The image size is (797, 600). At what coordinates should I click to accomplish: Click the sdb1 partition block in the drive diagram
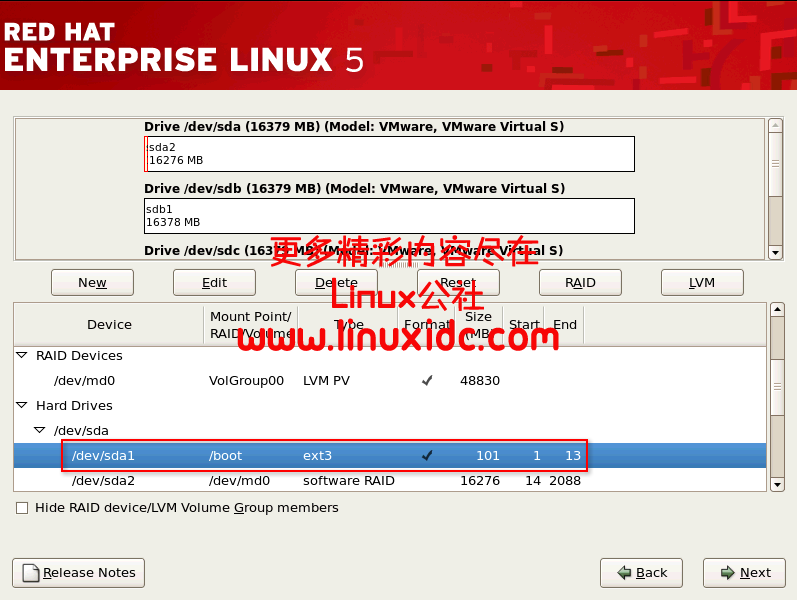point(390,216)
